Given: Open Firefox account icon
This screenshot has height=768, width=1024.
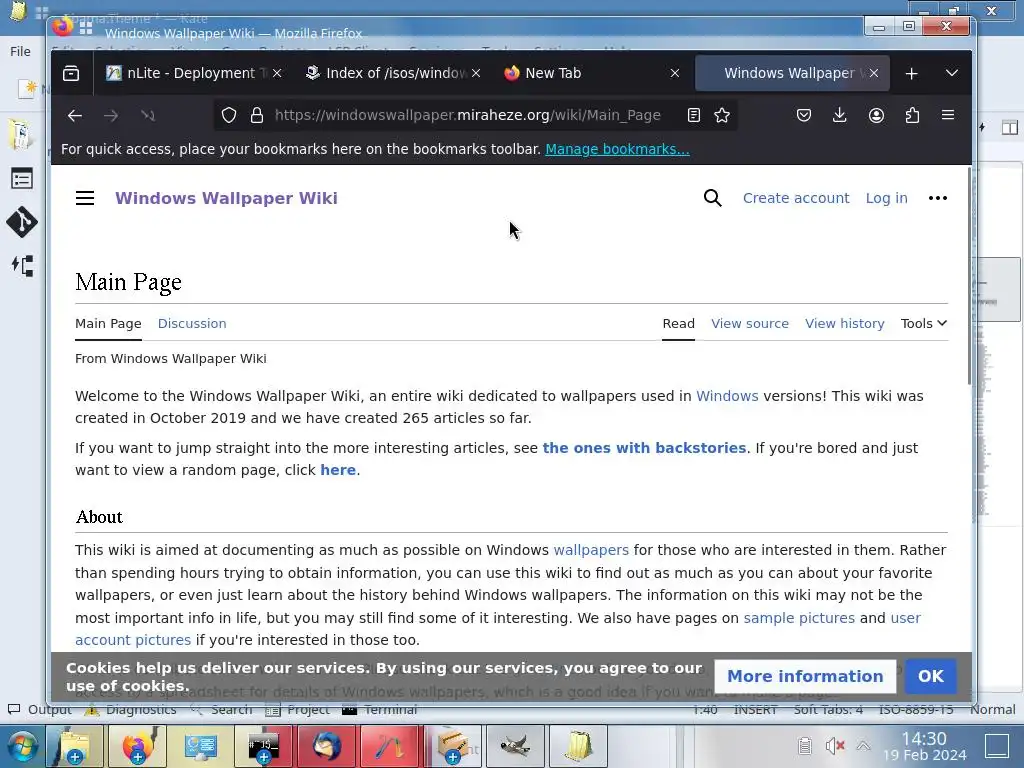Looking at the screenshot, I should click(x=876, y=116).
